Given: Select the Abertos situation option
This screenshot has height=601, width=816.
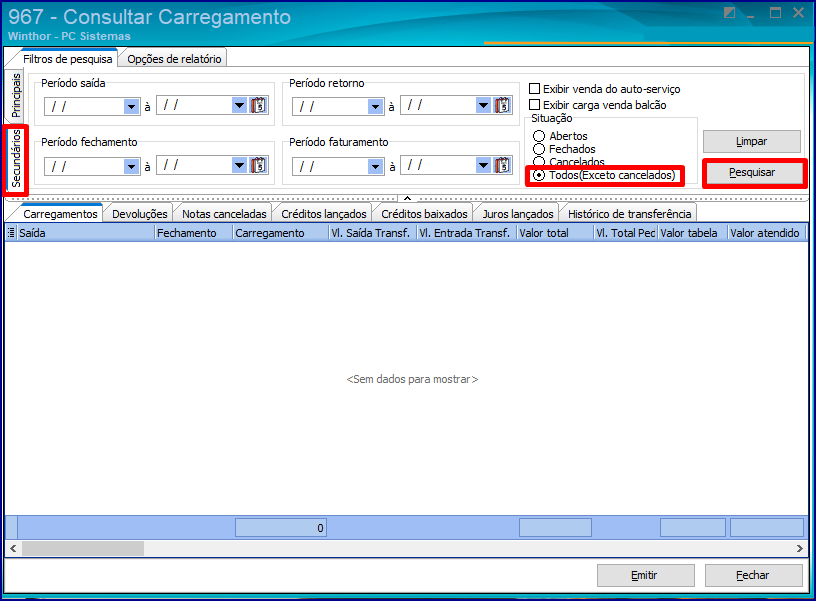Looking at the screenshot, I should 539,136.
